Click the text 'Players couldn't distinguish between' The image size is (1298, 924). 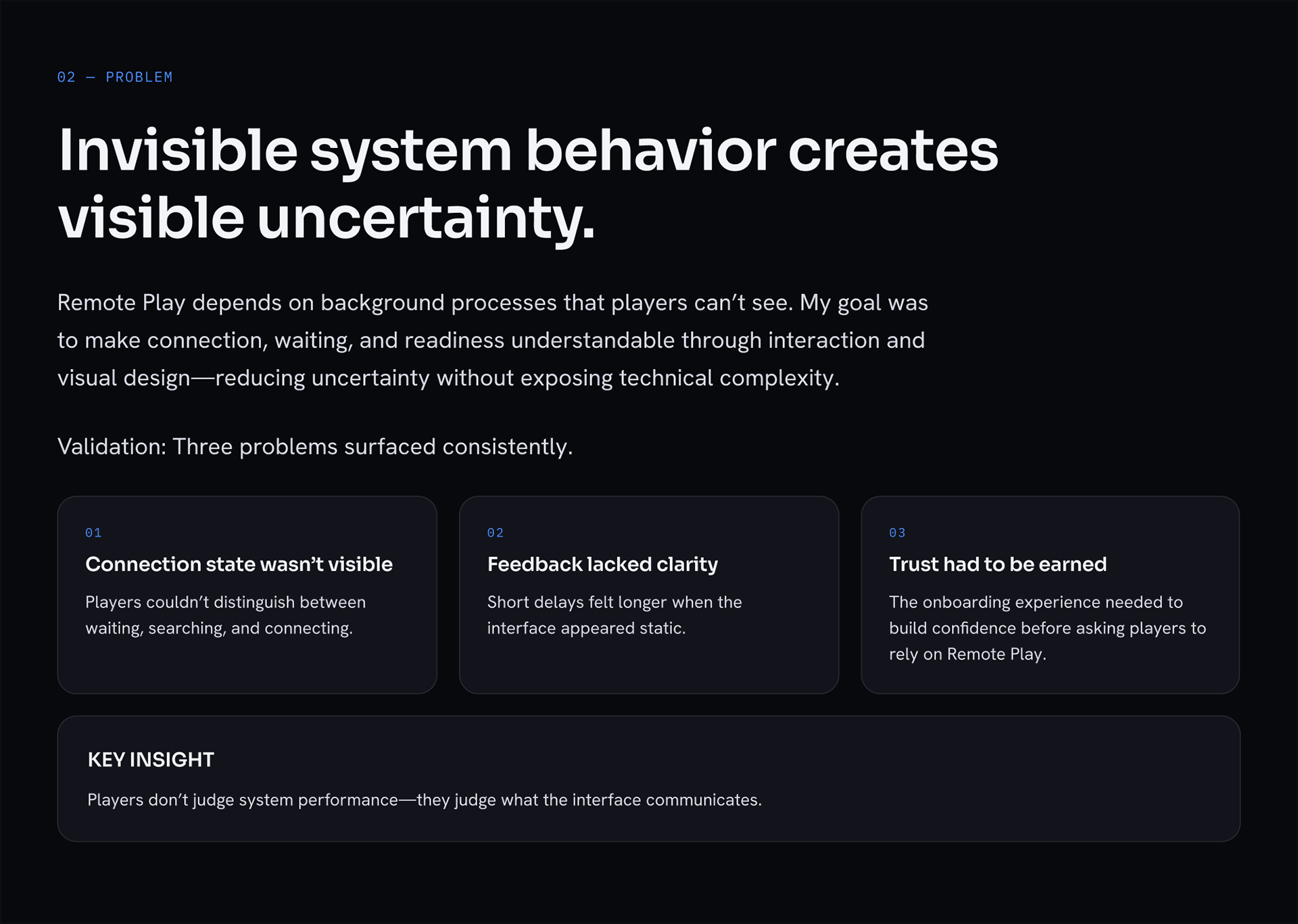click(x=225, y=602)
